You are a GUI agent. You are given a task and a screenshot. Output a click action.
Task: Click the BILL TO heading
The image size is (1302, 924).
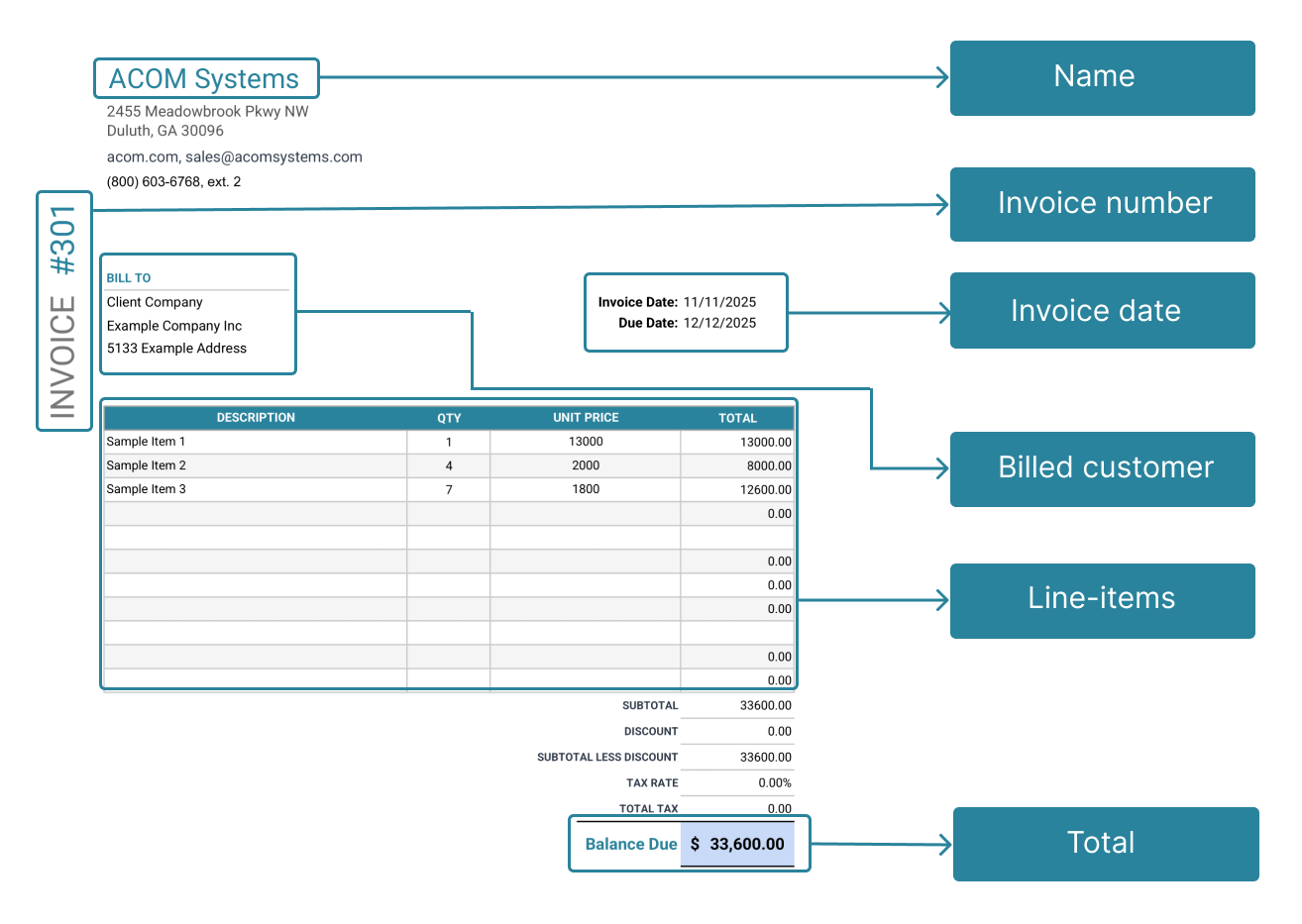[x=129, y=278]
